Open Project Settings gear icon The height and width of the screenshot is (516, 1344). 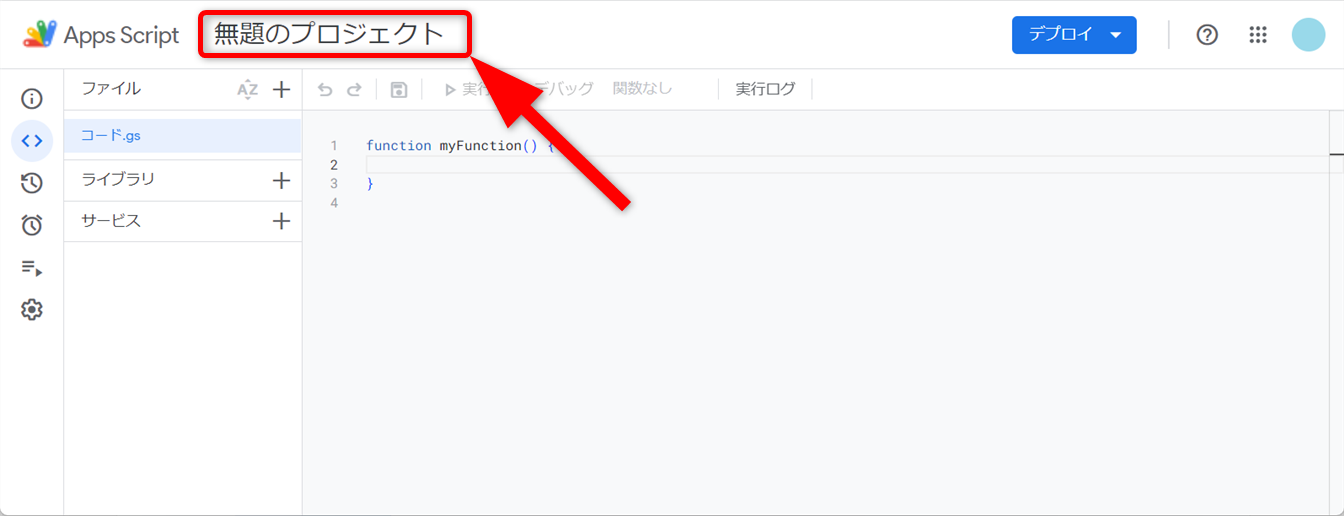pos(32,310)
